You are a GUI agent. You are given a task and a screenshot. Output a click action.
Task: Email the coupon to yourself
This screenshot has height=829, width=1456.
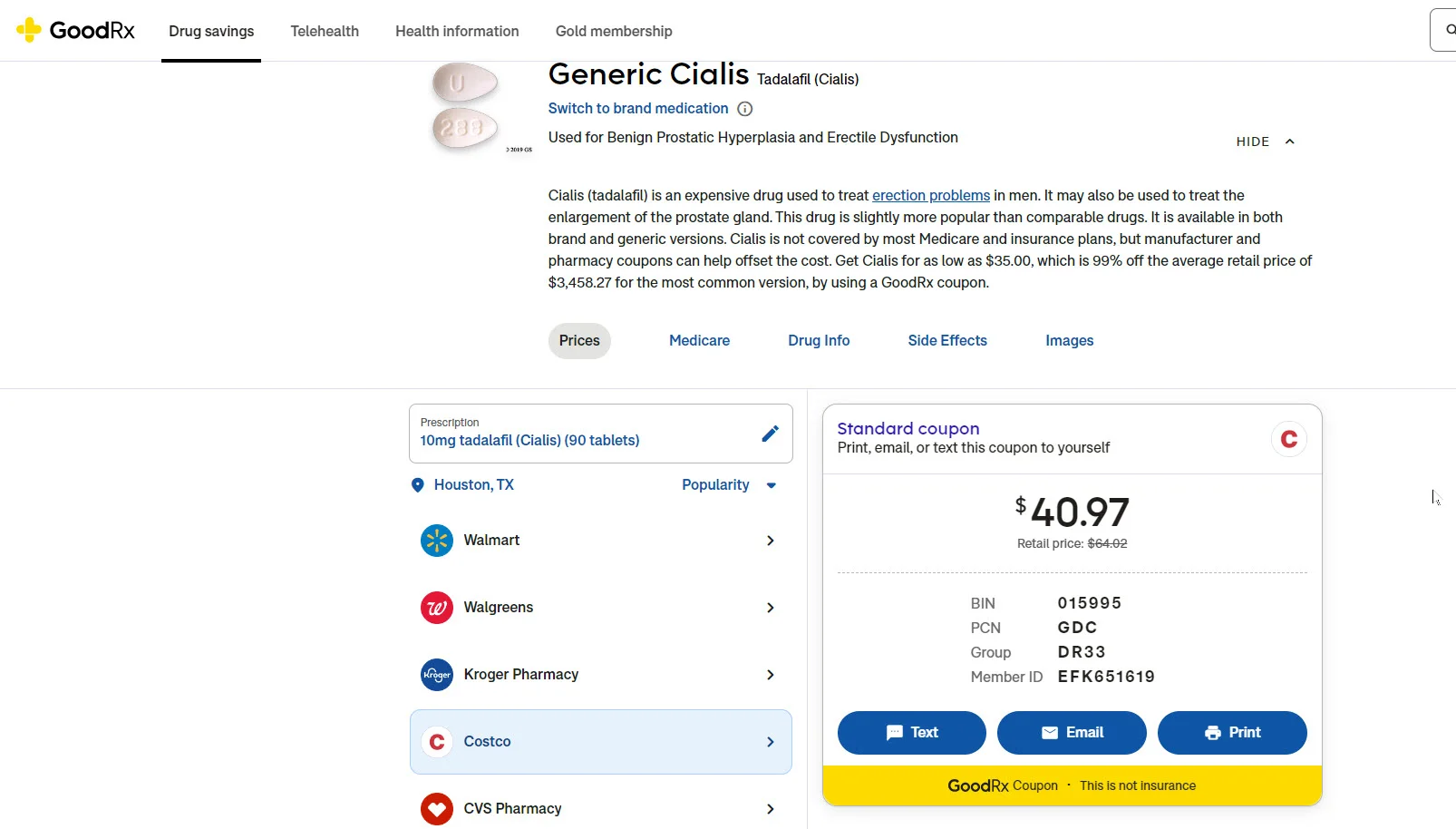coord(1071,733)
